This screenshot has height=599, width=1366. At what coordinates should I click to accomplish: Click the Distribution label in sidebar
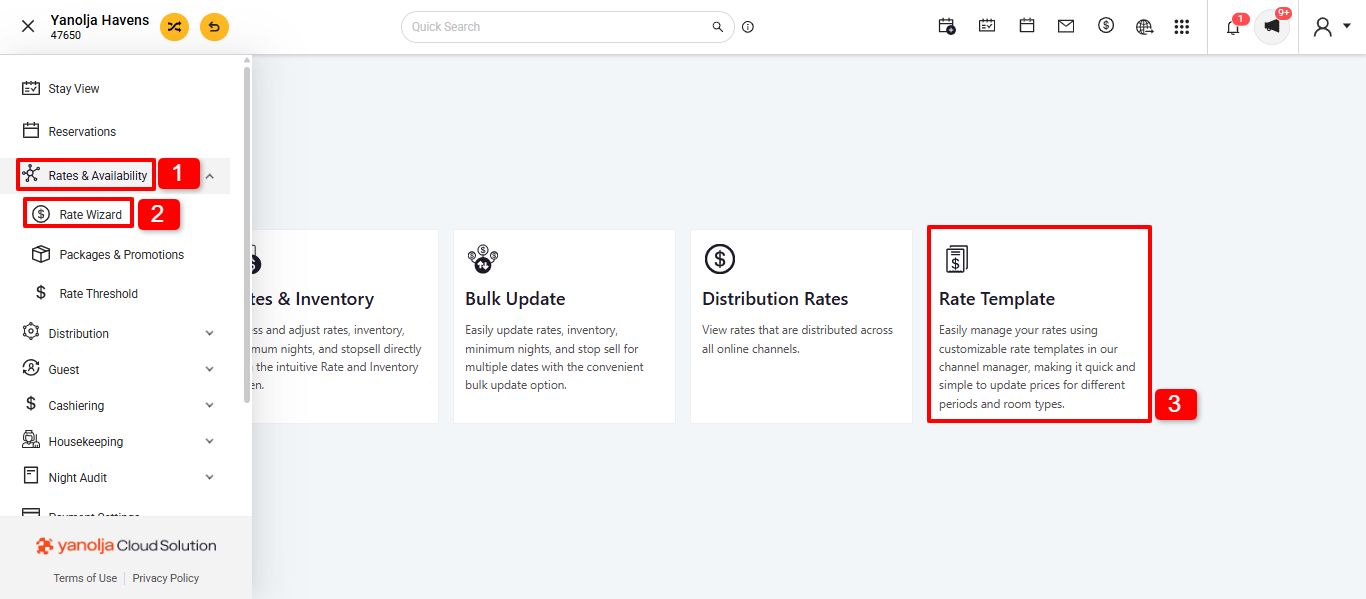point(79,334)
